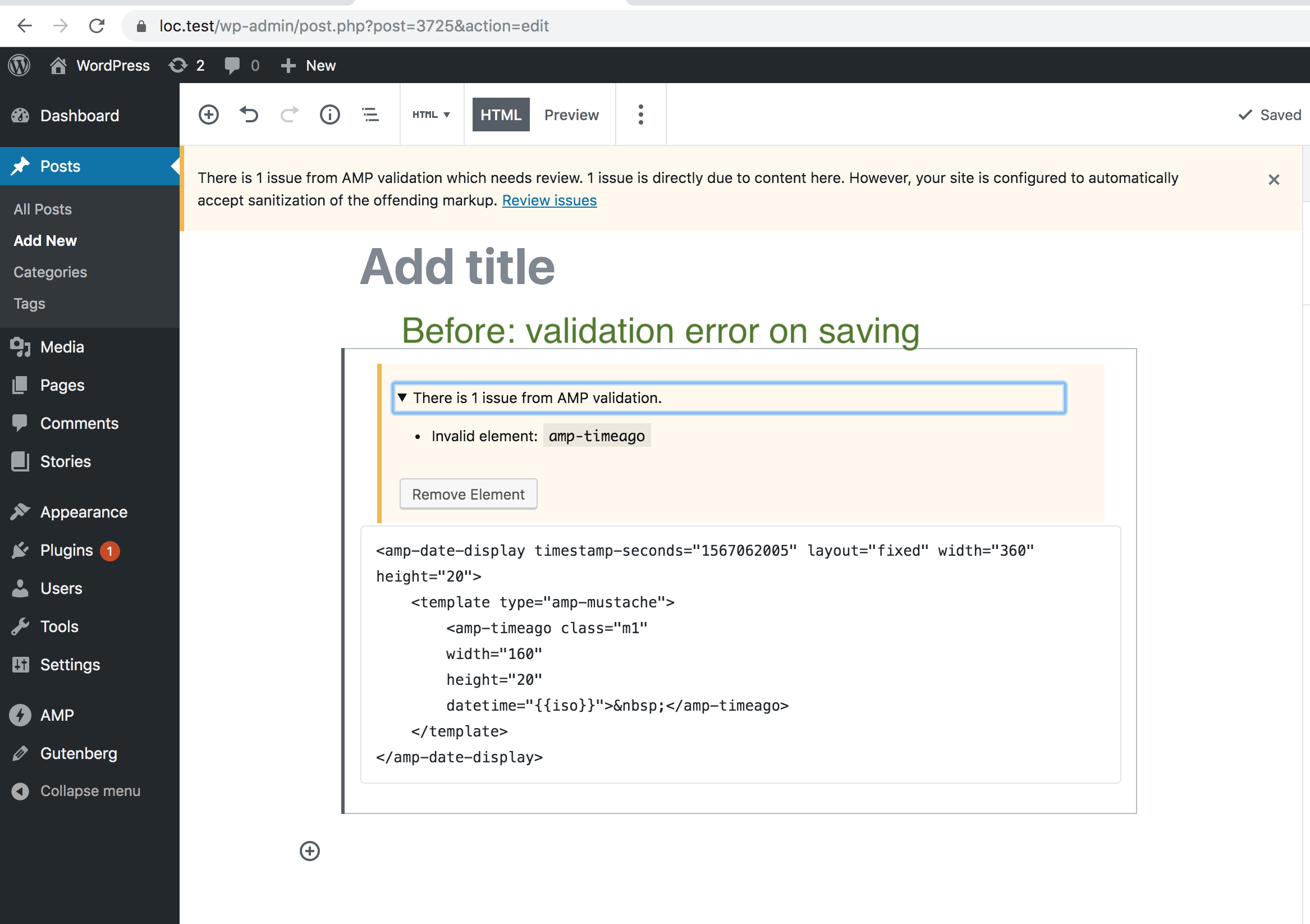Click the Stories icon
The width and height of the screenshot is (1310, 924).
(x=20, y=461)
